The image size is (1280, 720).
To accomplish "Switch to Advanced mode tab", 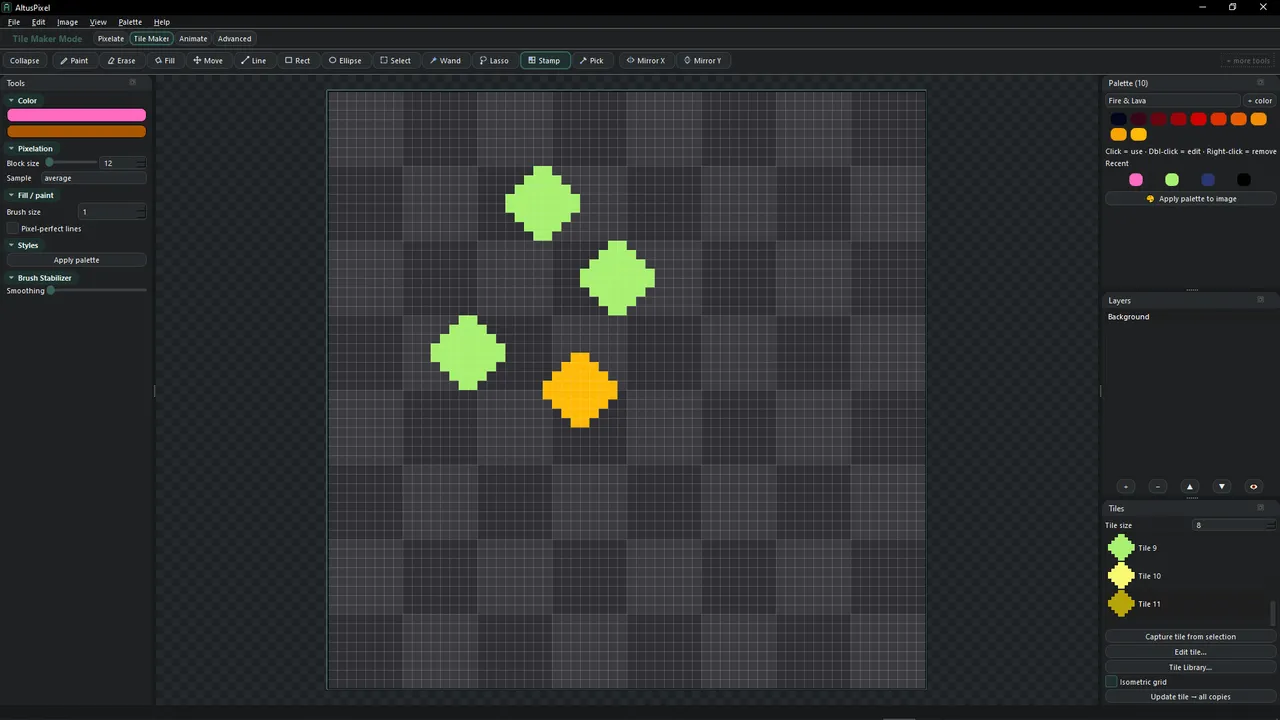I will click(x=235, y=39).
